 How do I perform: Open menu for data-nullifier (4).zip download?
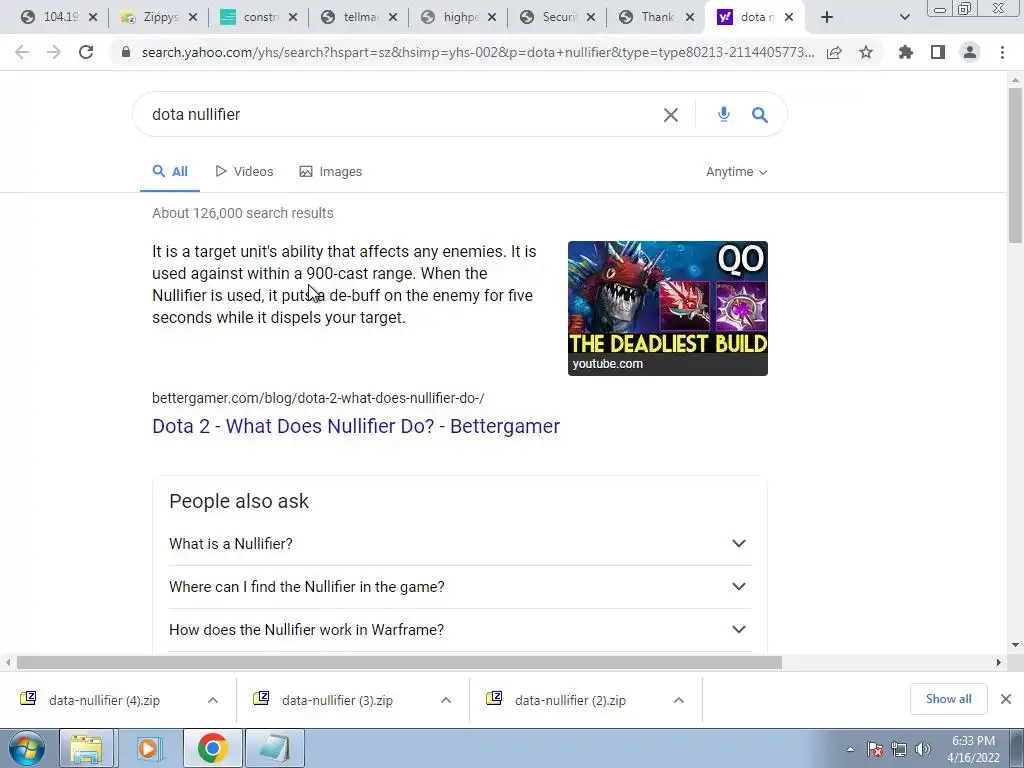click(x=213, y=700)
